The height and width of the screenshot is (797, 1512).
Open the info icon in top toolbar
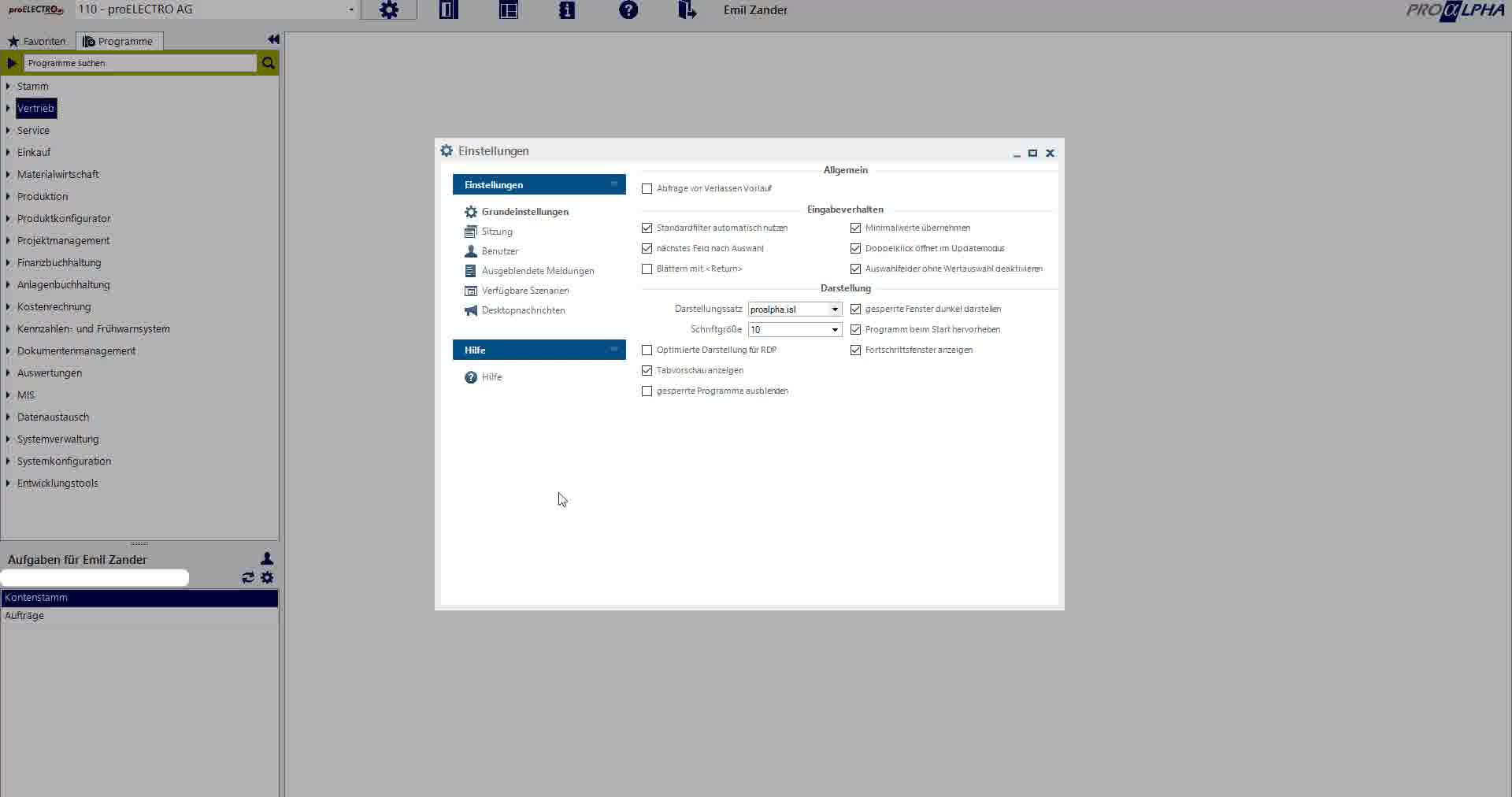[x=567, y=10]
